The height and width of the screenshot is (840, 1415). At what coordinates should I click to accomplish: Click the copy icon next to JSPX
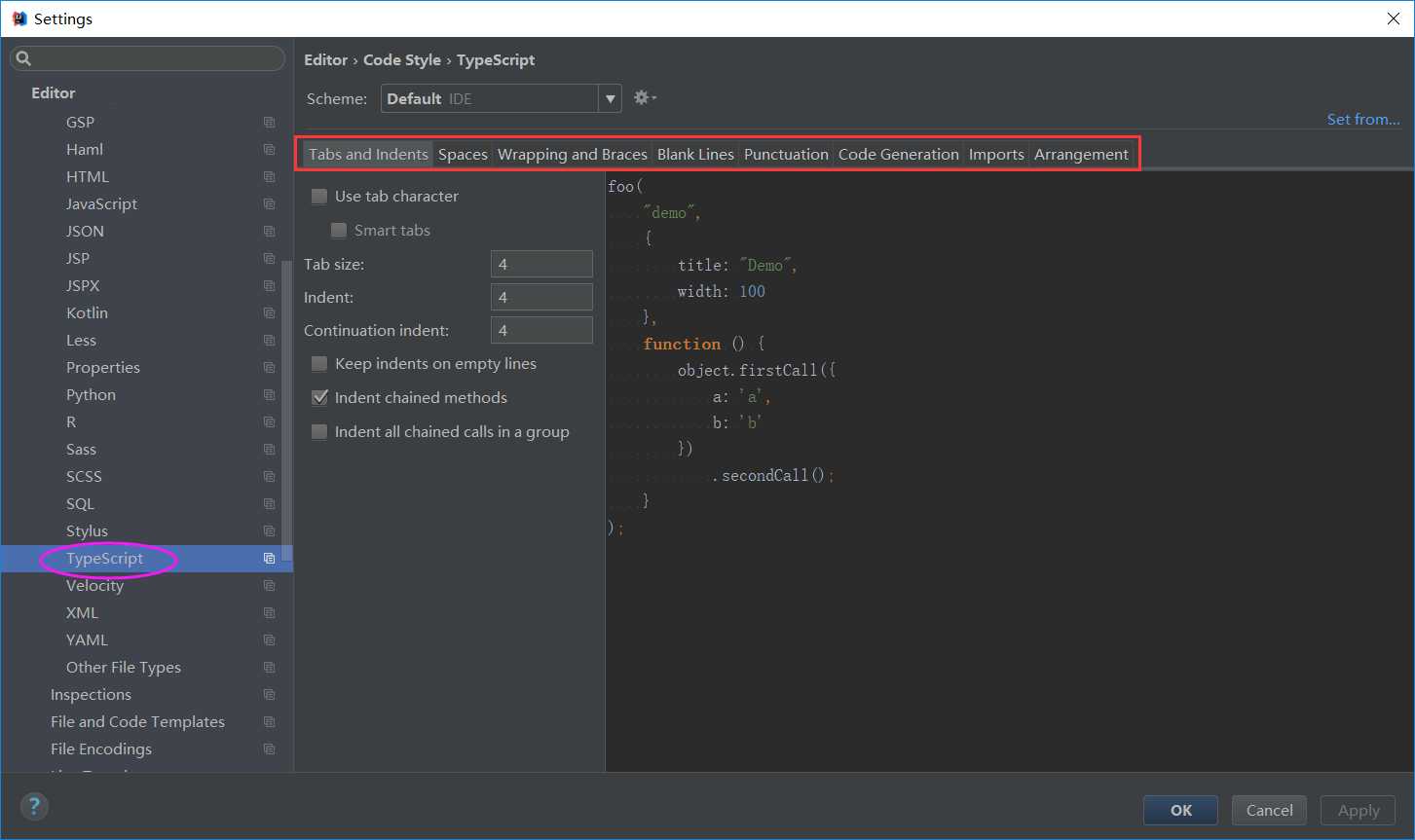tap(269, 286)
